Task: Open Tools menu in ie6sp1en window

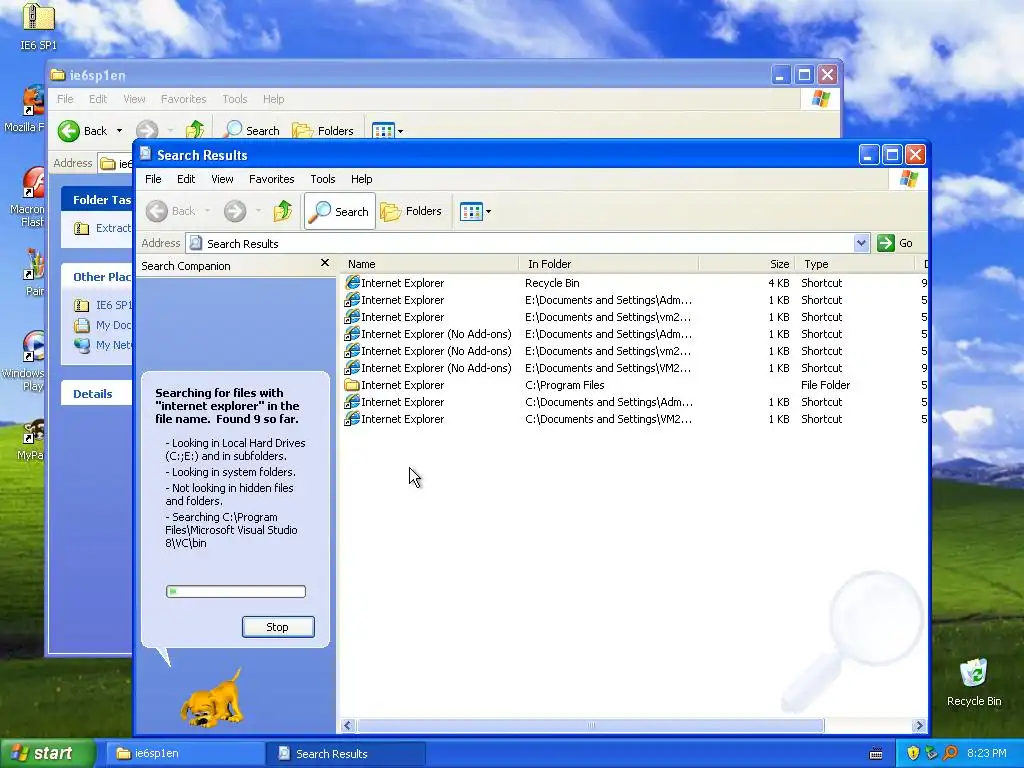Action: tap(234, 99)
